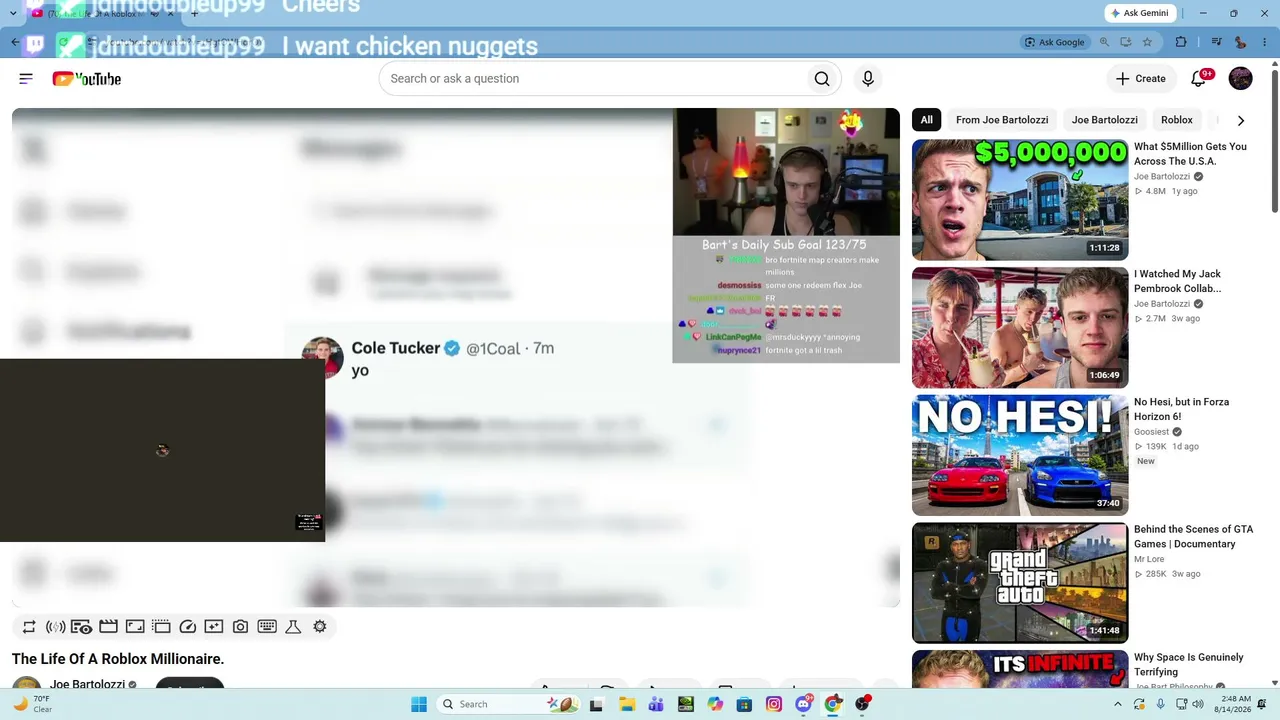1280x720 pixels.
Task: Click the Create button on YouTube
Action: click(1141, 79)
